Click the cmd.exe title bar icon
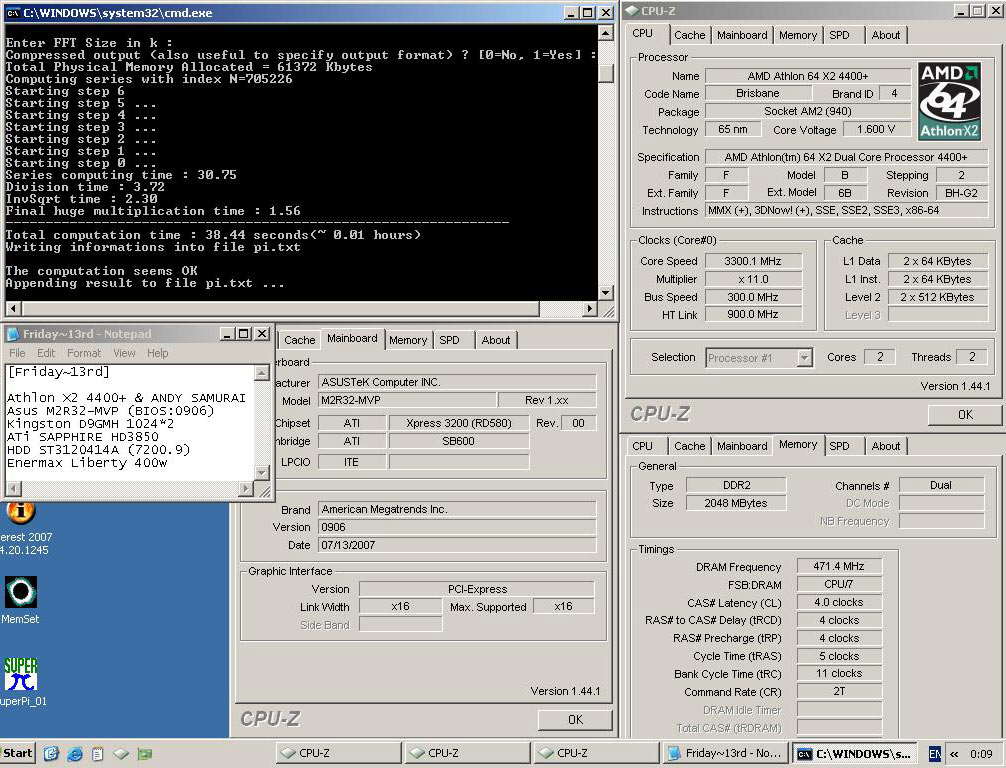This screenshot has width=1006, height=768. pyautogui.click(x=13, y=13)
